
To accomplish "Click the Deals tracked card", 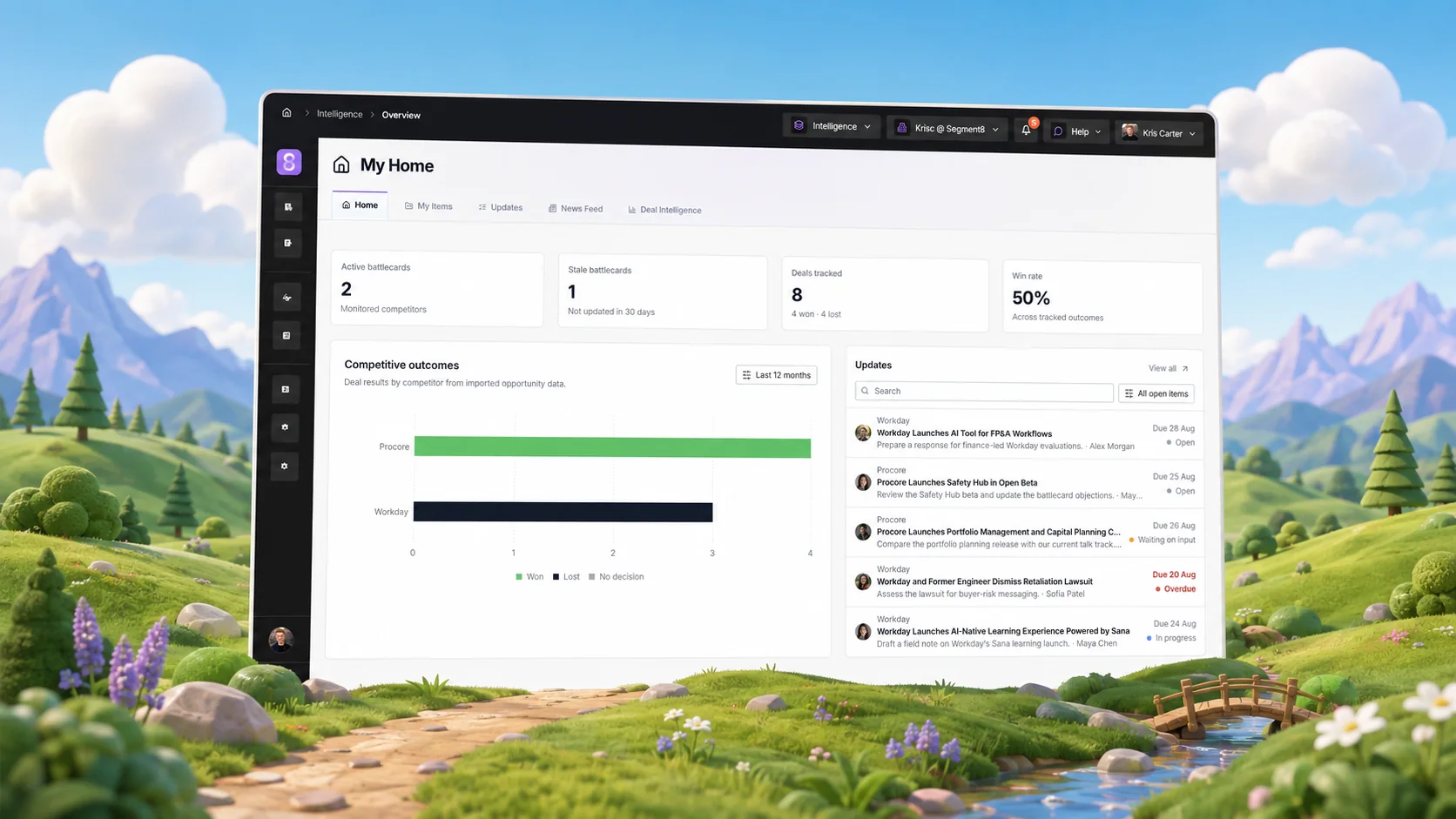I will tap(885, 294).
